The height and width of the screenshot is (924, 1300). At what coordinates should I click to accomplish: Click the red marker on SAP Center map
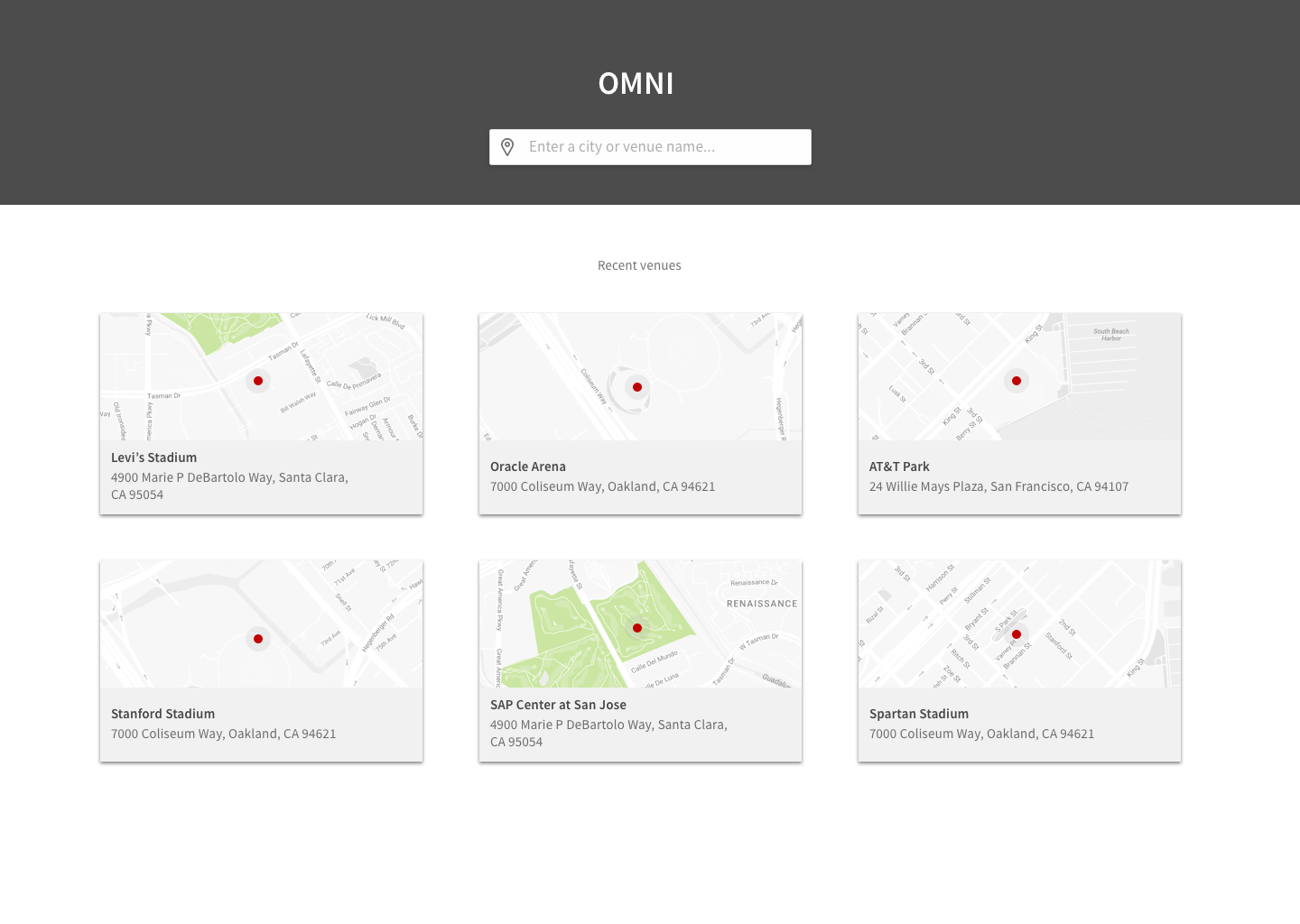click(637, 628)
